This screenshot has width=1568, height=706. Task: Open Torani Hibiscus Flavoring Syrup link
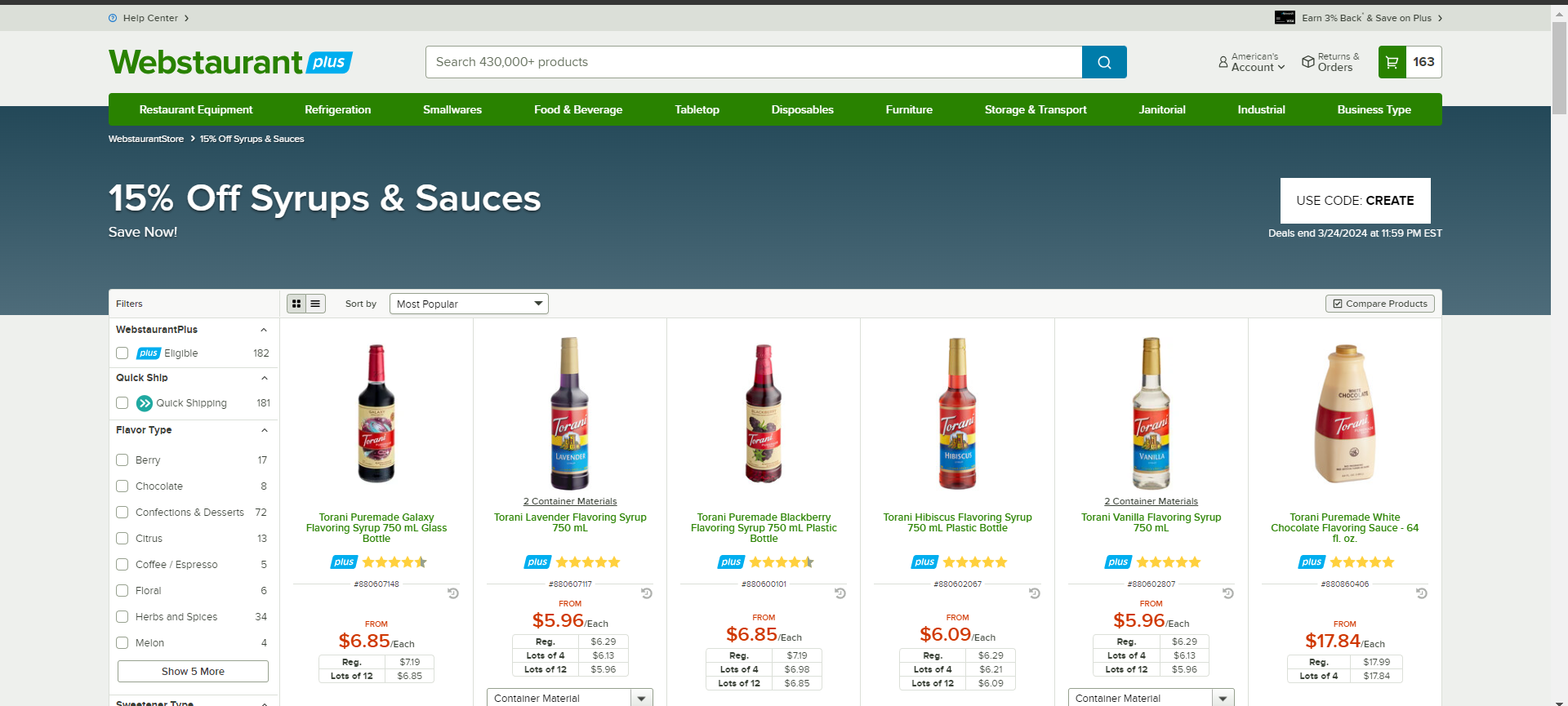[957, 522]
